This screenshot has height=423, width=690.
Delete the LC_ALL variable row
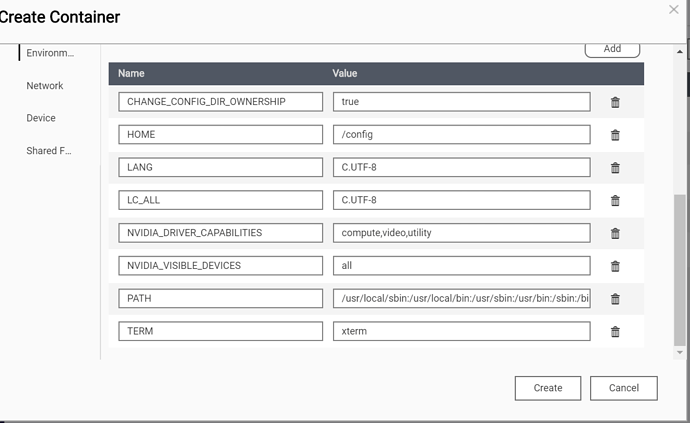(615, 200)
